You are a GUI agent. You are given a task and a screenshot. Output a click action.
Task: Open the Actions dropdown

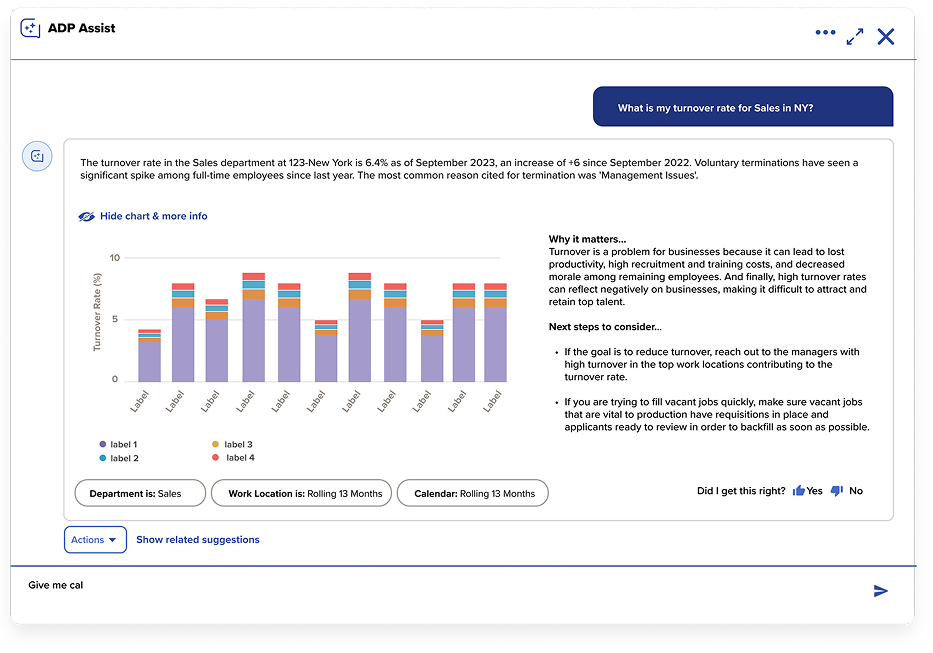(x=95, y=540)
